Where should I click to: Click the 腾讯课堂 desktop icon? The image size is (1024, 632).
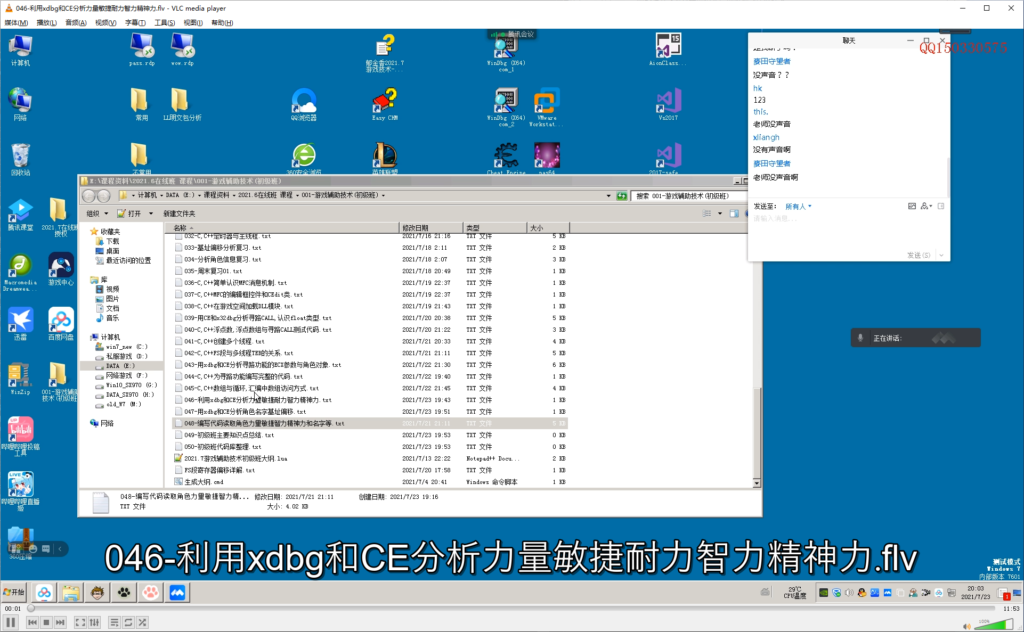(20, 215)
